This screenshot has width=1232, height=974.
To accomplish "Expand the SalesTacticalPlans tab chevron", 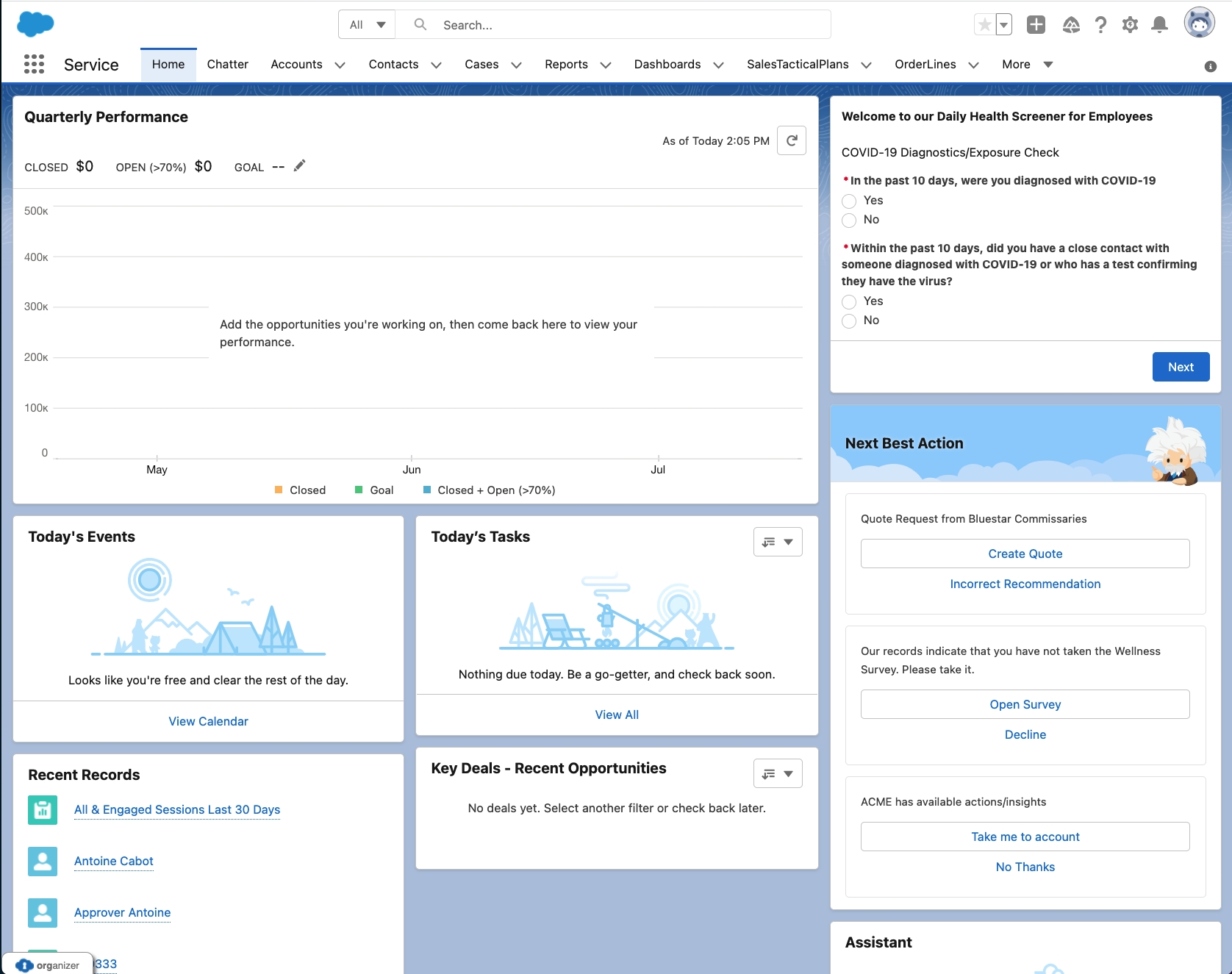I will pos(866,65).
